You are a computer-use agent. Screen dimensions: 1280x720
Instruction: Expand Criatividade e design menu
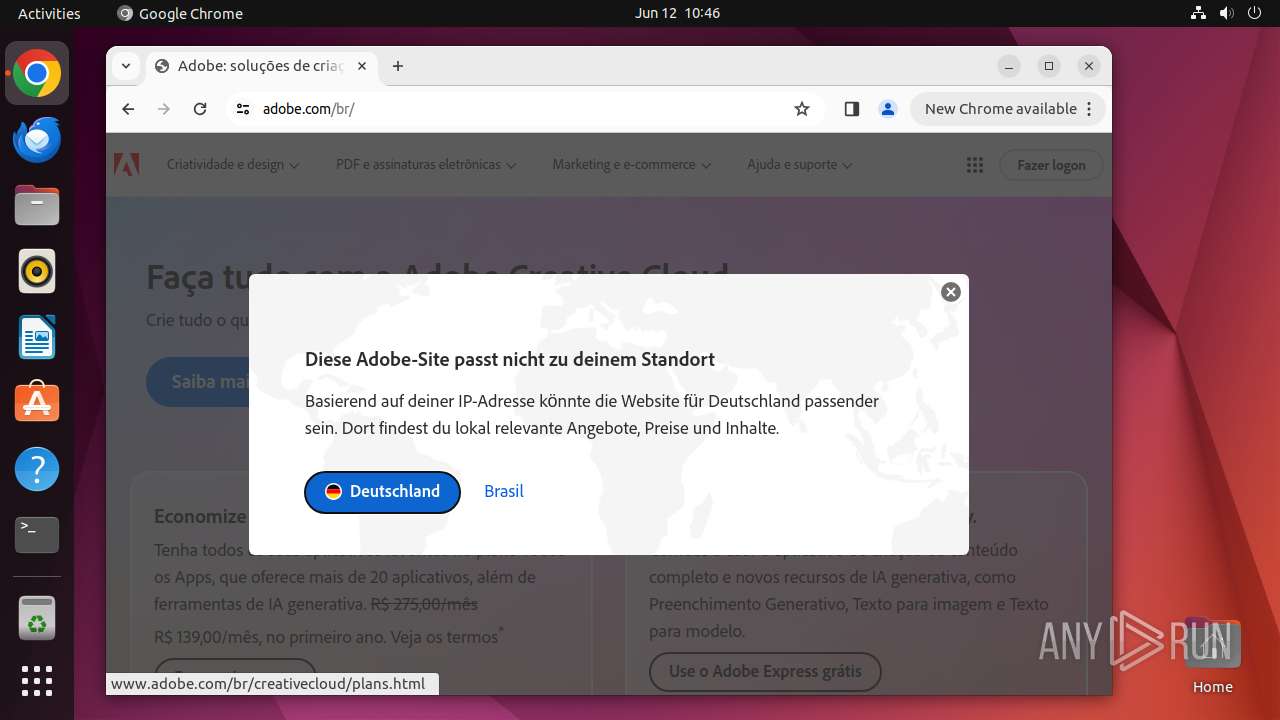pyautogui.click(x=233, y=165)
